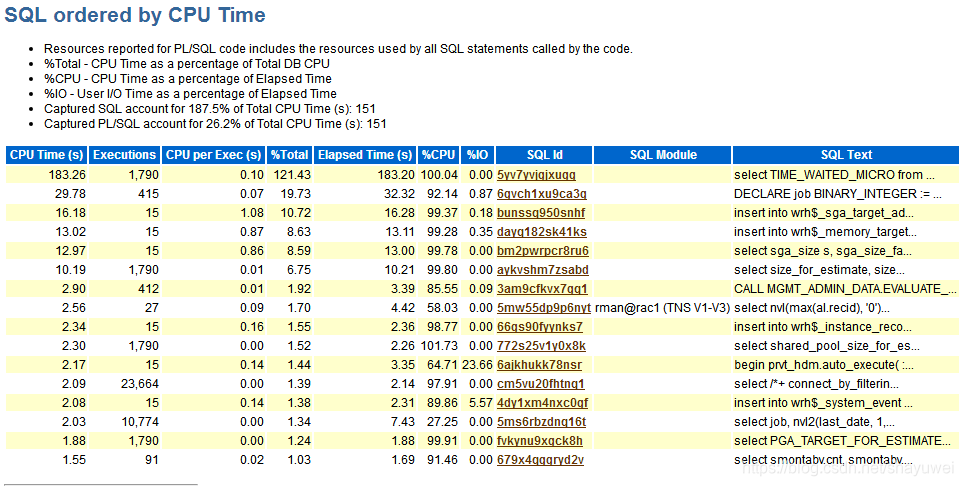Click text 'CALL MGMT_ADMIN_DATA.EVALUATE_...'
The width and height of the screenshot is (963, 486).
pyautogui.click(x=846, y=289)
